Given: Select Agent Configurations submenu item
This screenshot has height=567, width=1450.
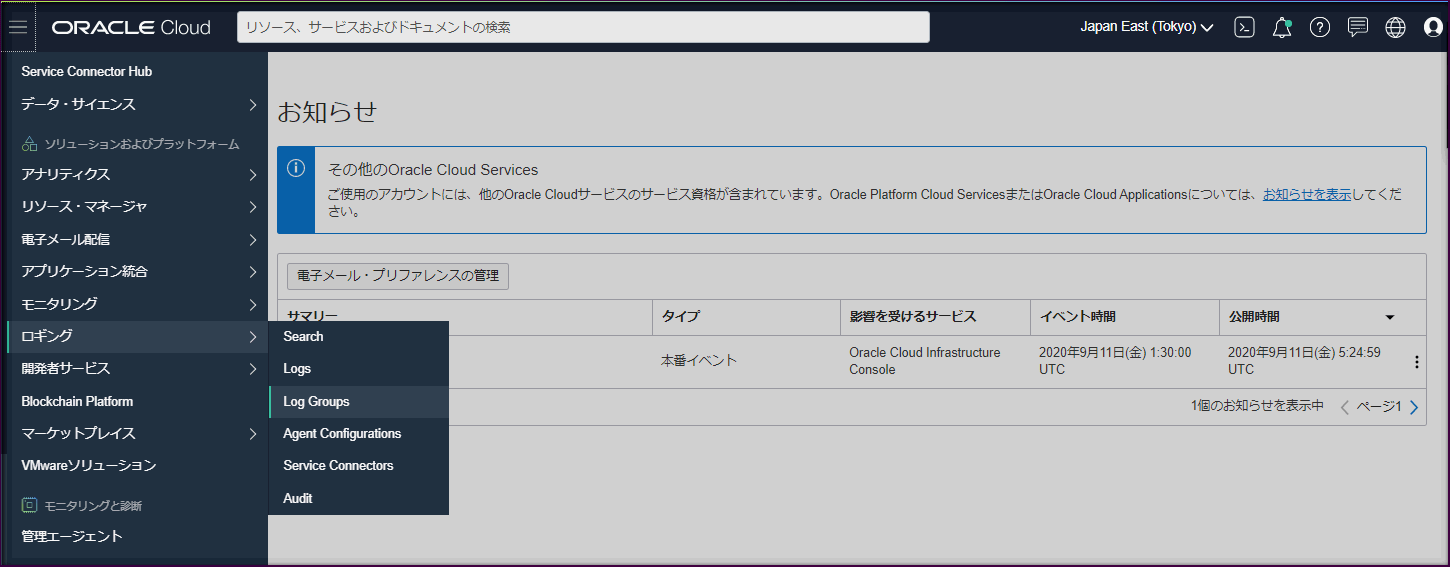Looking at the screenshot, I should 358,434.
